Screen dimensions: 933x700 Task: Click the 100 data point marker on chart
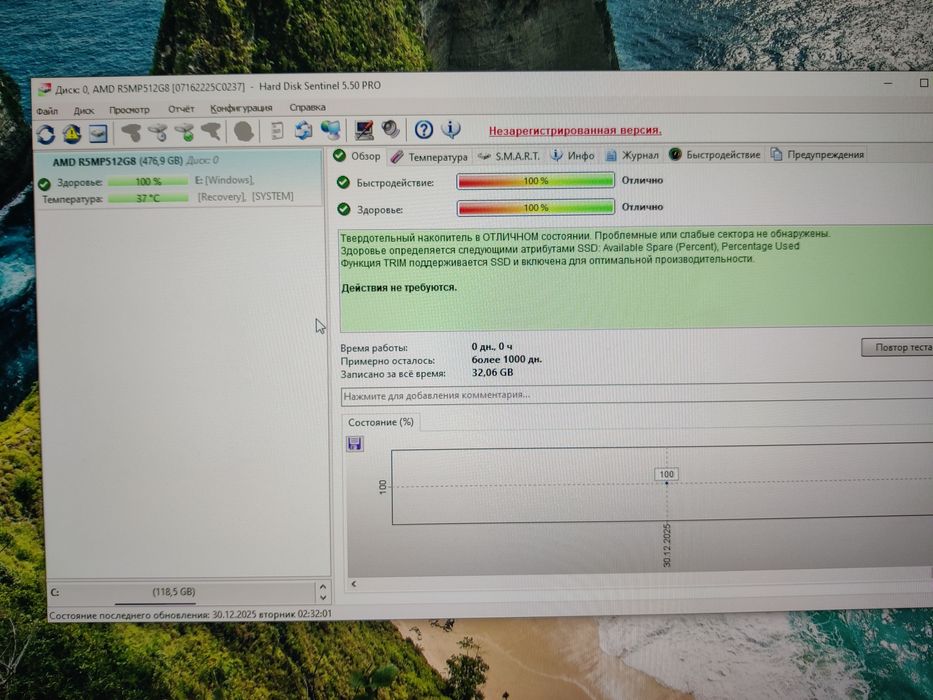click(666, 474)
